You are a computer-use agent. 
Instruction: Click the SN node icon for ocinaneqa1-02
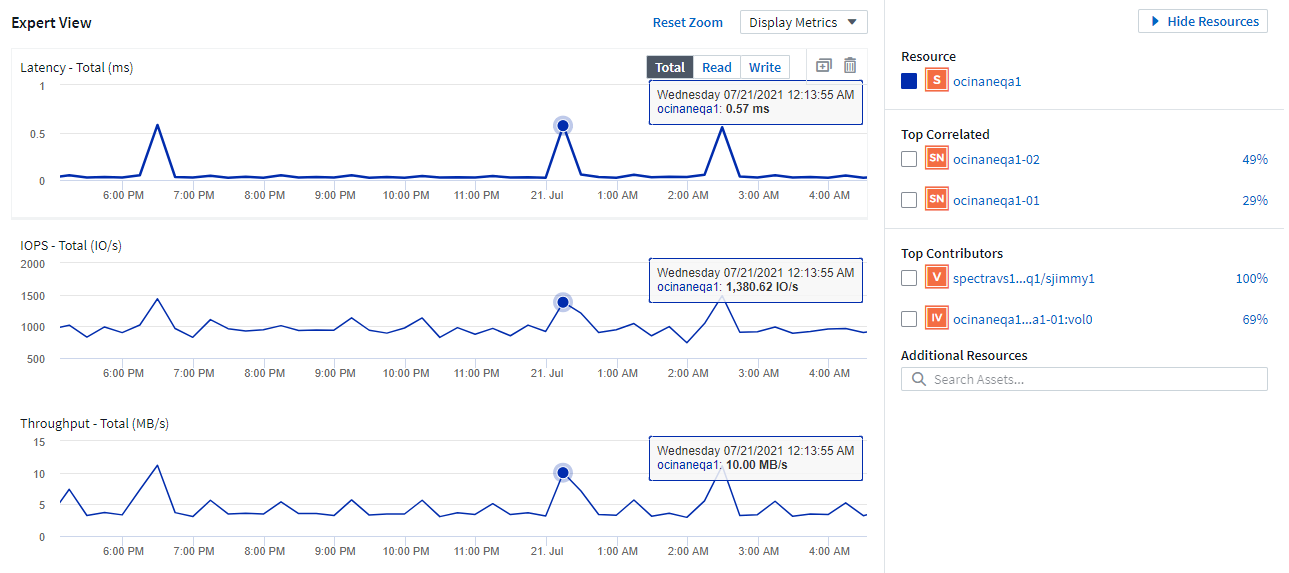click(935, 159)
